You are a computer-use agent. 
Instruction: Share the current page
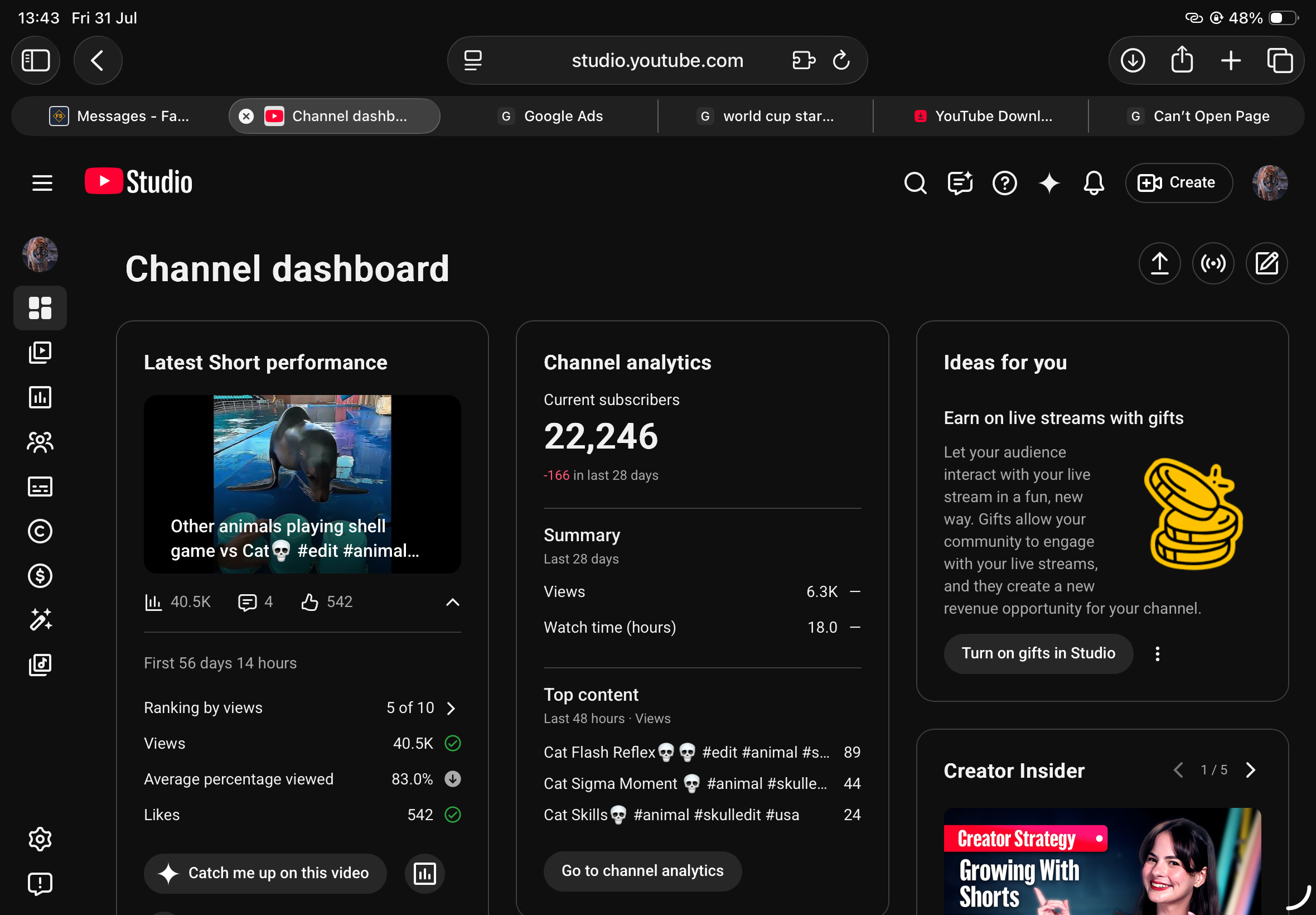coord(1182,60)
